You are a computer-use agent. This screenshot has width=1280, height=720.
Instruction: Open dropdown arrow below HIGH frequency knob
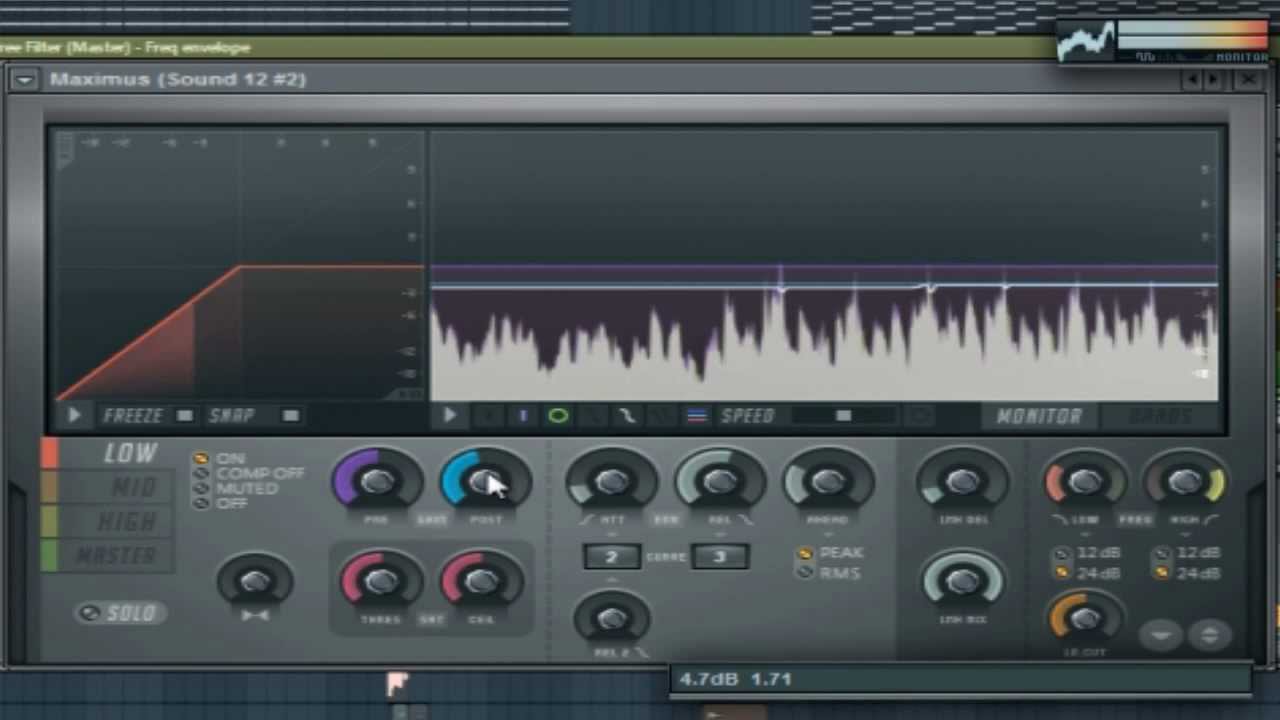click(1186, 535)
